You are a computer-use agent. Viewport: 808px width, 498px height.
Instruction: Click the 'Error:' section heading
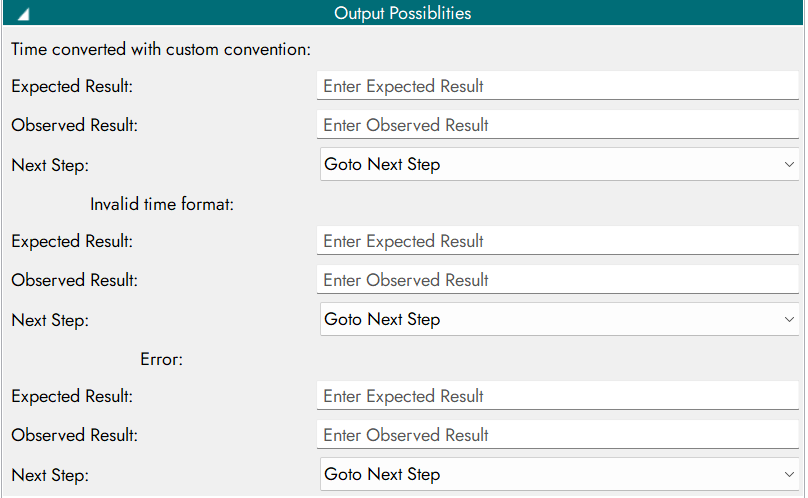click(x=161, y=359)
